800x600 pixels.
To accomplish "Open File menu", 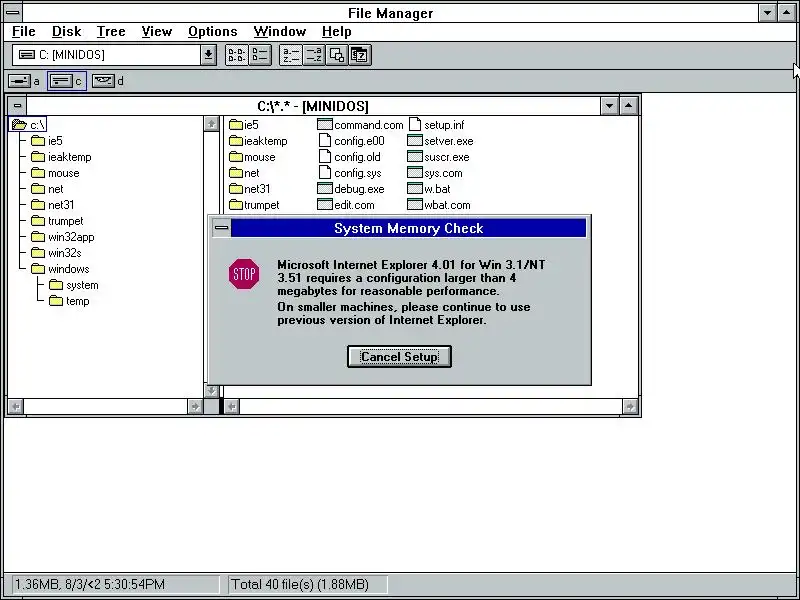I will 23,32.
